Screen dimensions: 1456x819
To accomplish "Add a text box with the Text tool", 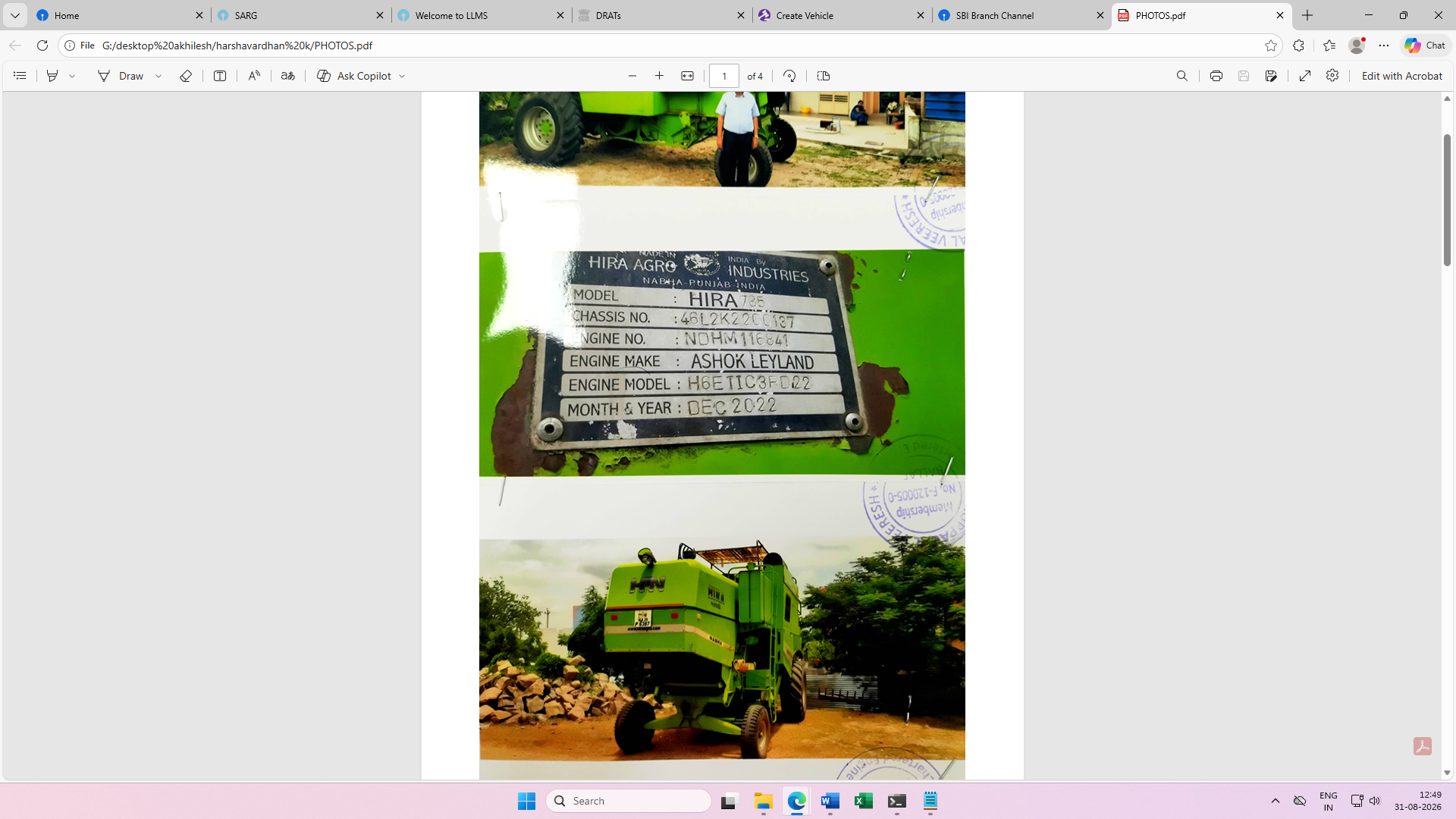I will pyautogui.click(x=220, y=76).
